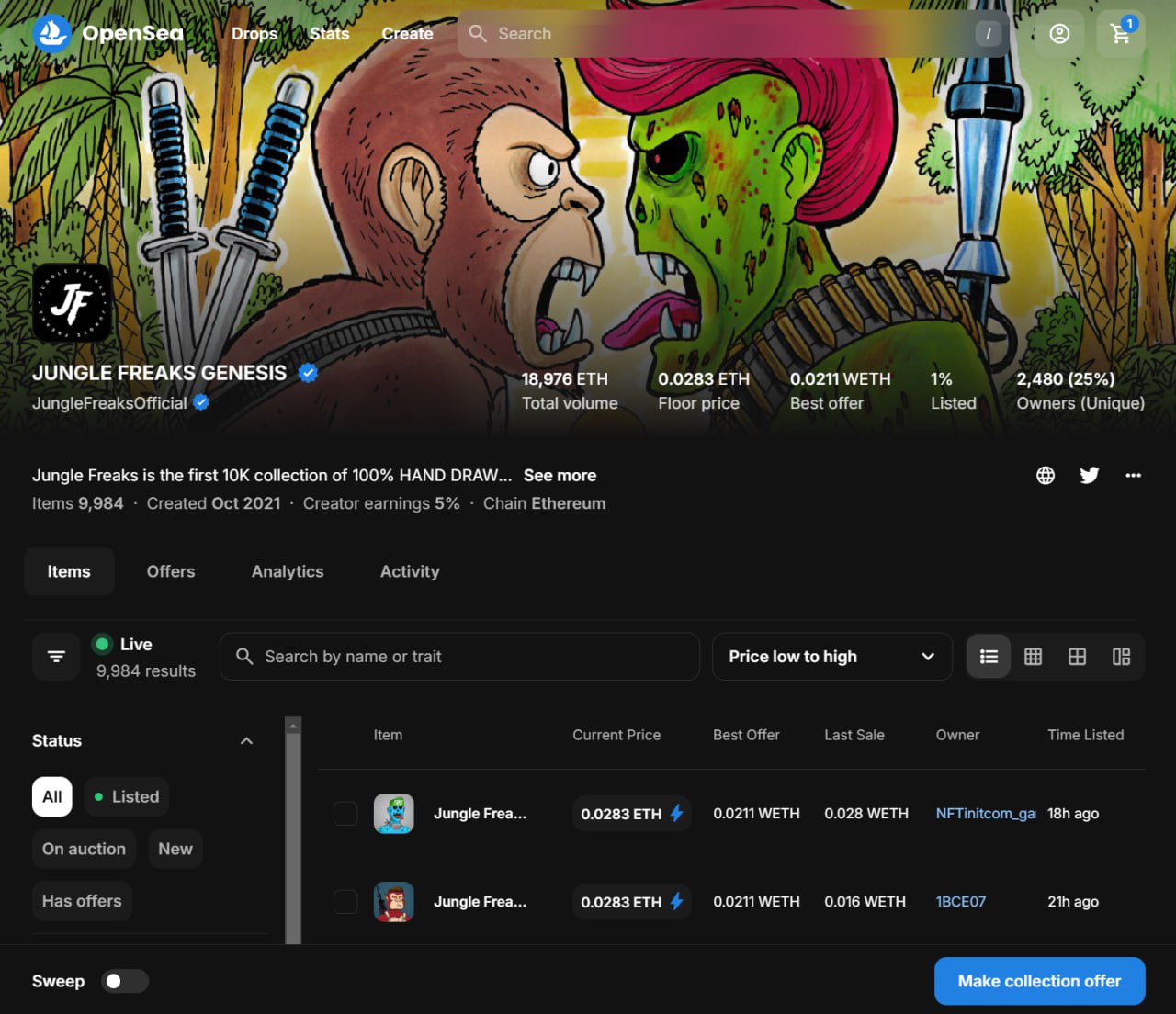Click the verified badge next to JungleFreaksOfficial

[x=201, y=402]
